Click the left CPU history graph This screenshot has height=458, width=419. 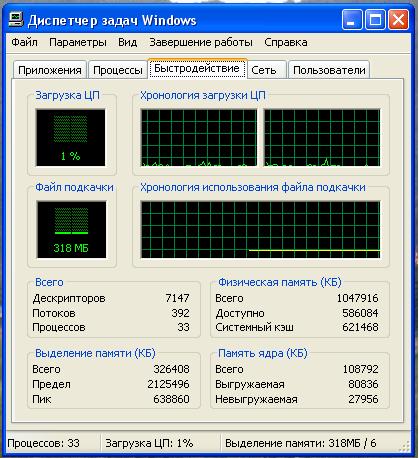(x=199, y=137)
